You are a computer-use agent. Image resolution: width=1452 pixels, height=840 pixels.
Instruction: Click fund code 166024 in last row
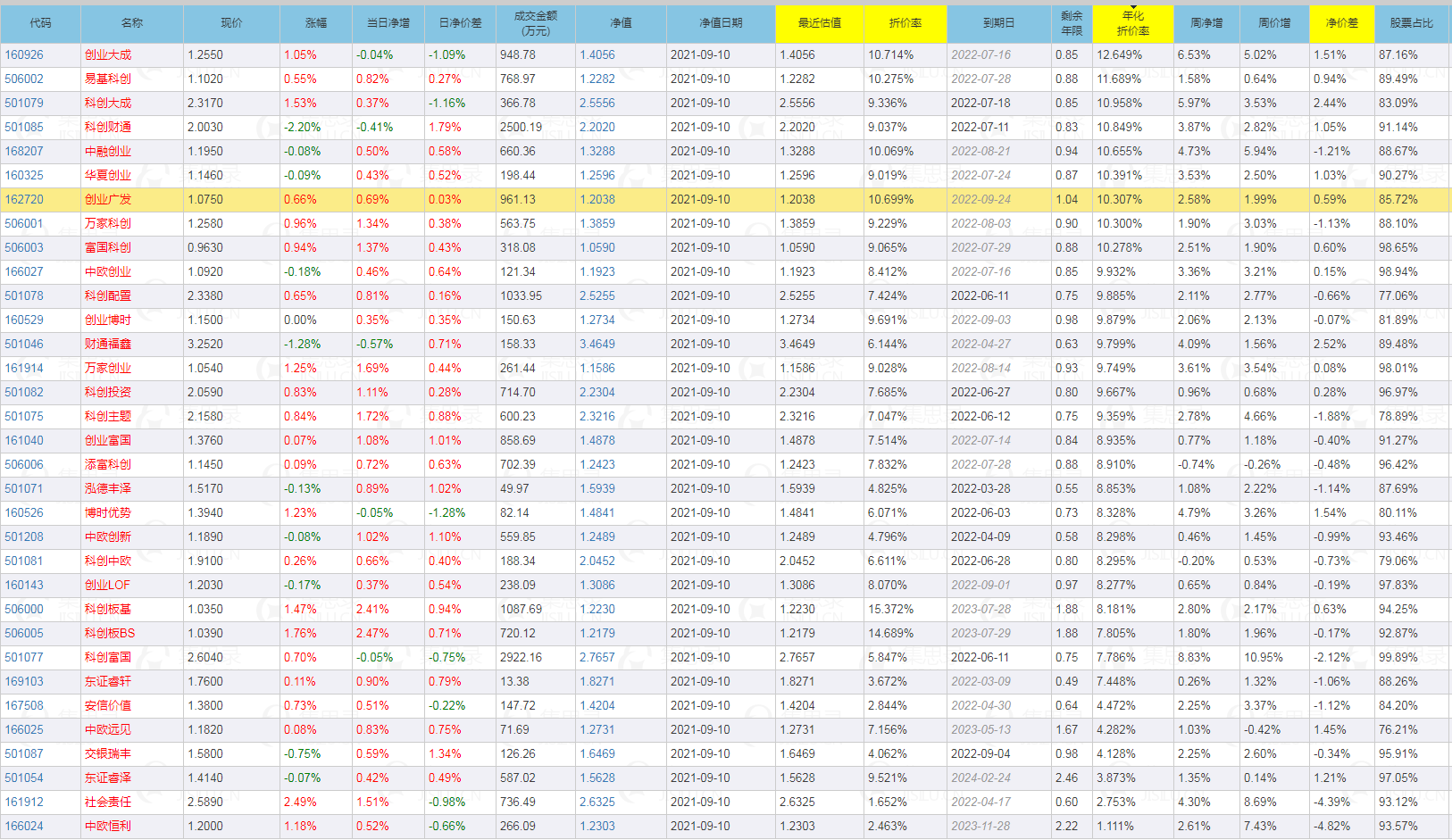click(24, 826)
